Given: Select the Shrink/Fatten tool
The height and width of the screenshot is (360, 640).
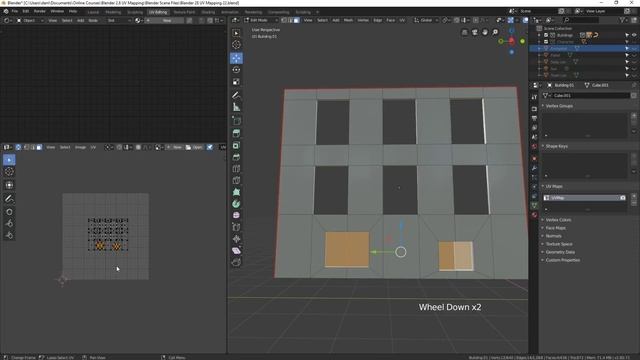Looking at the screenshot, I should (x=236, y=239).
